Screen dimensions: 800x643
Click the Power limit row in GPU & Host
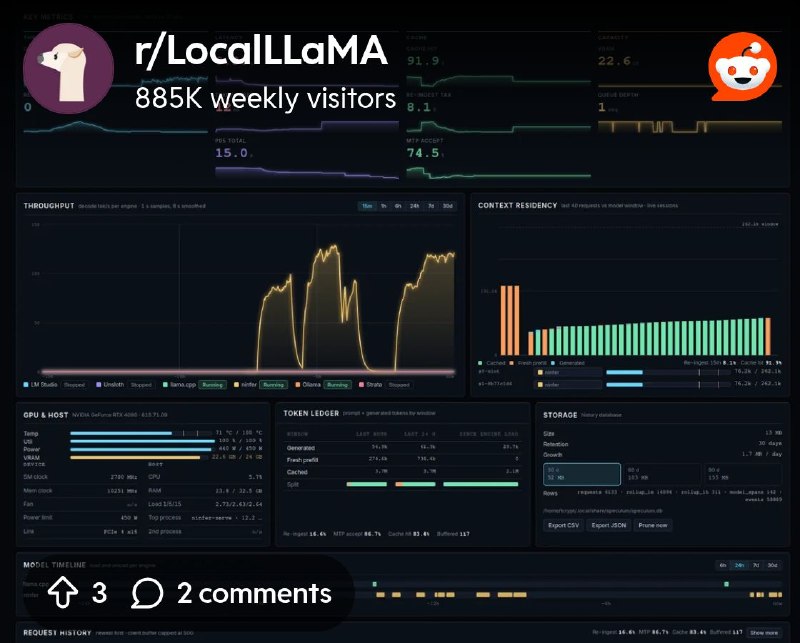[80, 517]
